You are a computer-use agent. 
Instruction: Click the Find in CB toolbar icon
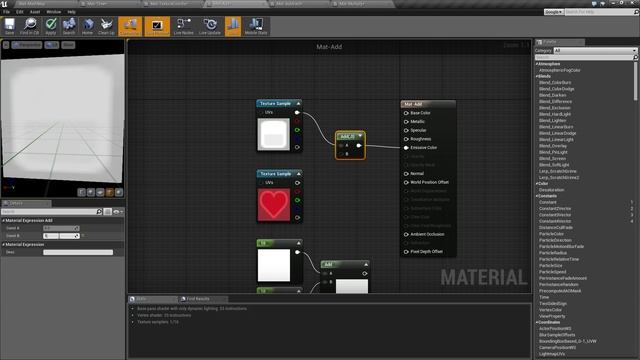point(29,26)
